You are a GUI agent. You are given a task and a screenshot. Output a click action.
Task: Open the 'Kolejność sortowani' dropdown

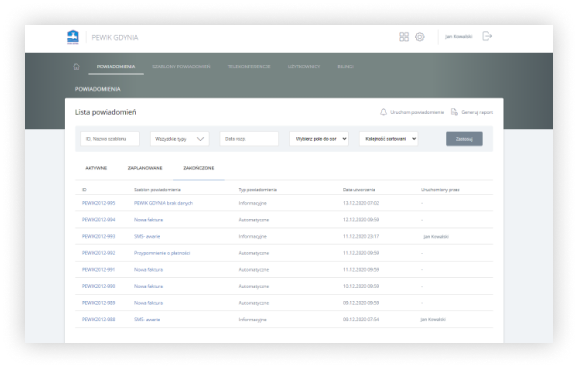pyautogui.click(x=389, y=139)
